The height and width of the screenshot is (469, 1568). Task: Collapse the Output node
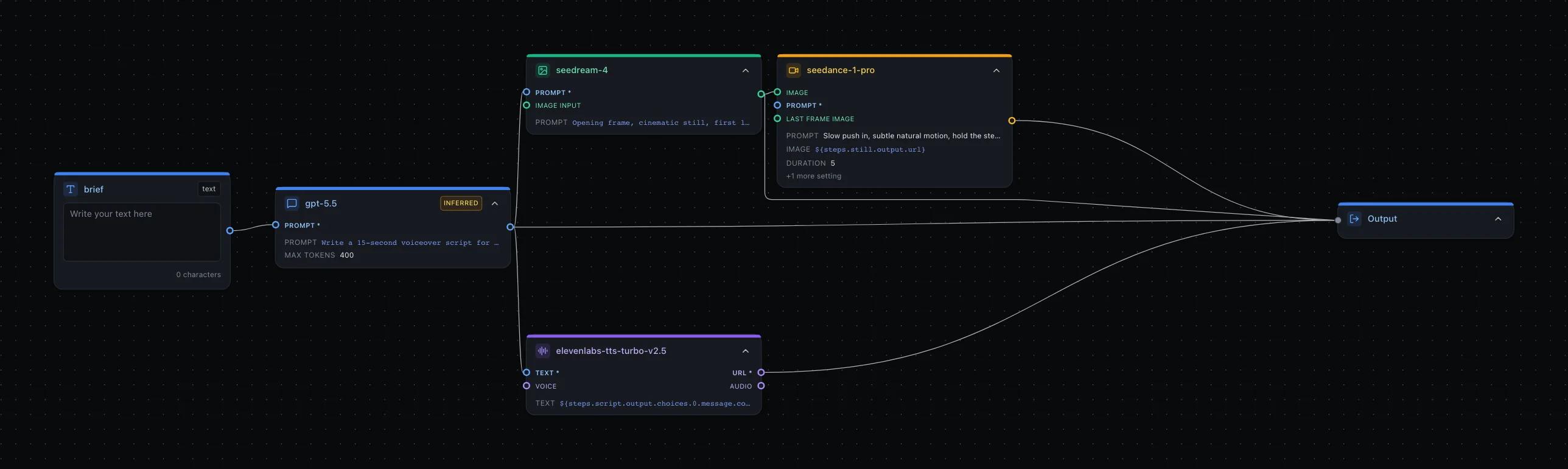[1498, 219]
